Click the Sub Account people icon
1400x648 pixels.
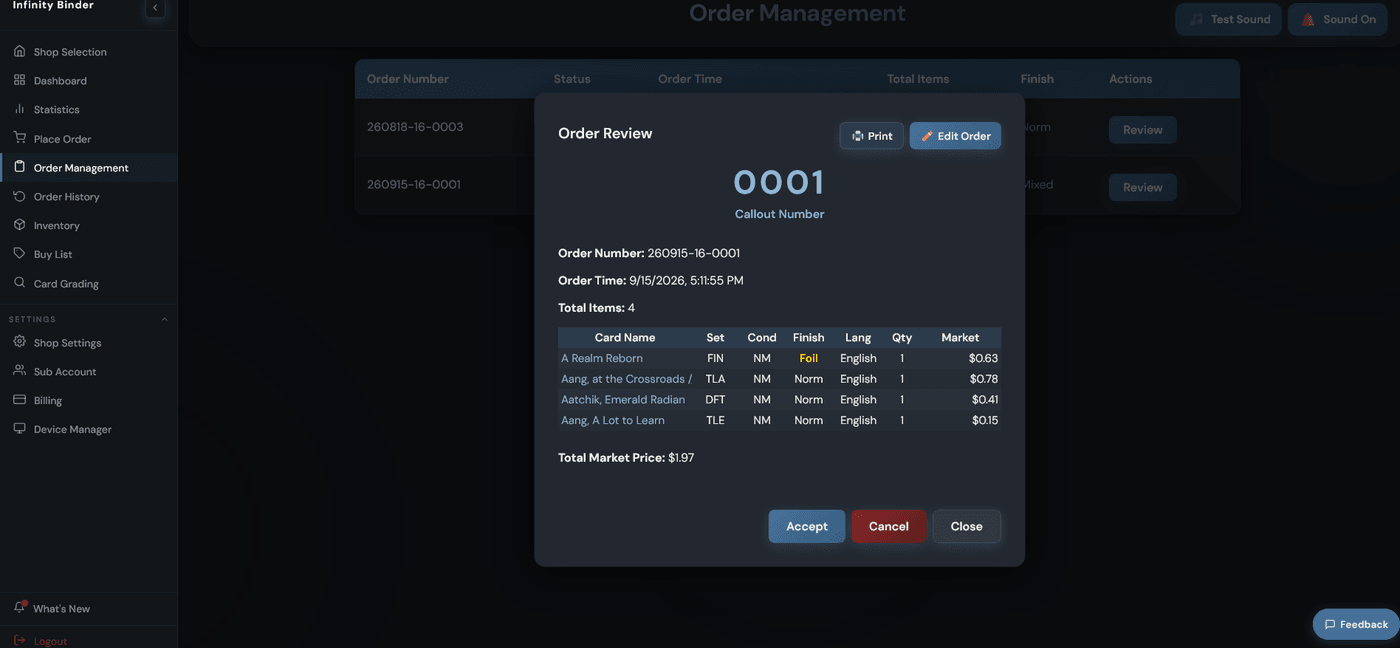click(x=19, y=371)
